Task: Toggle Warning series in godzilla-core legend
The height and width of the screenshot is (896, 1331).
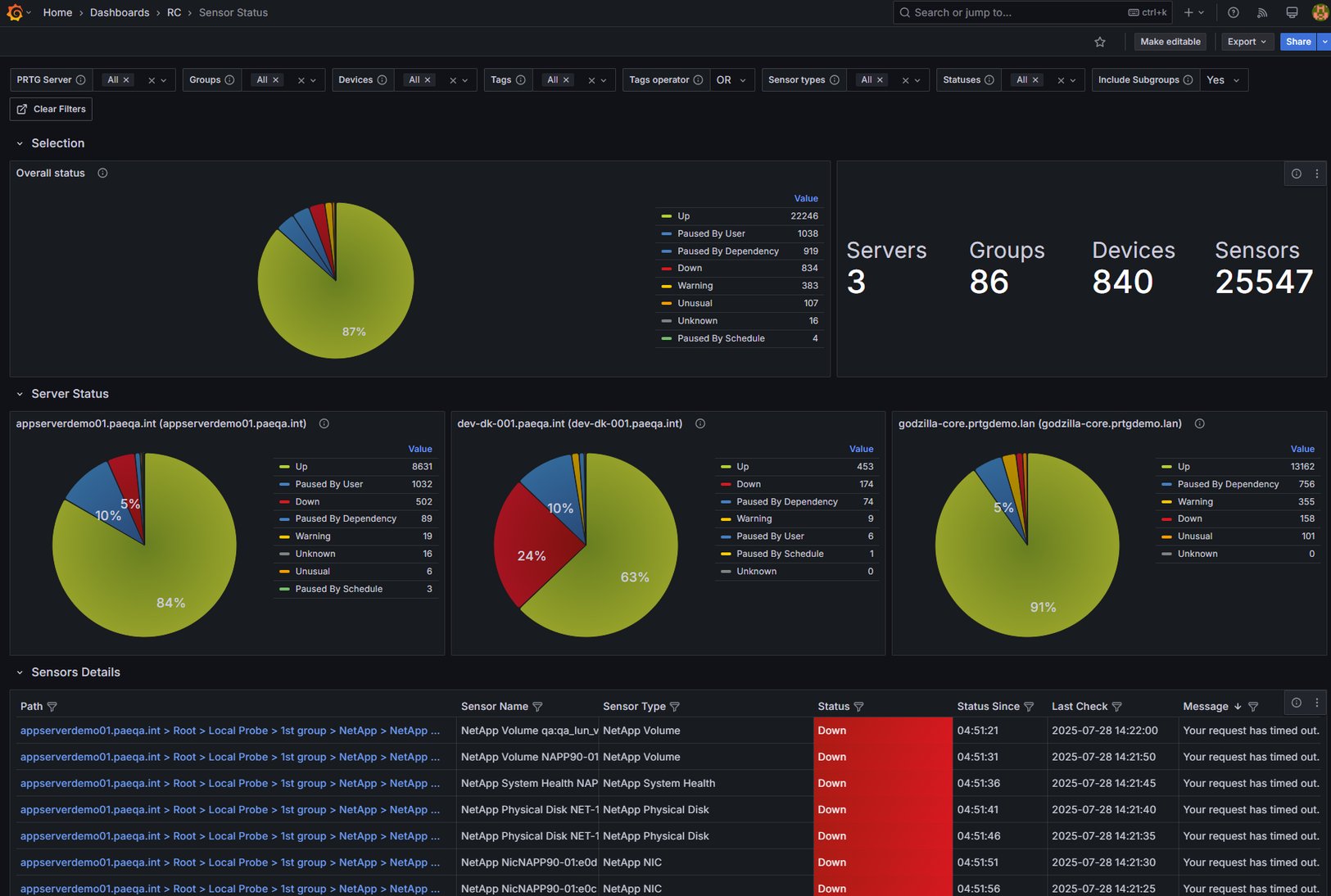Action: (x=1195, y=501)
